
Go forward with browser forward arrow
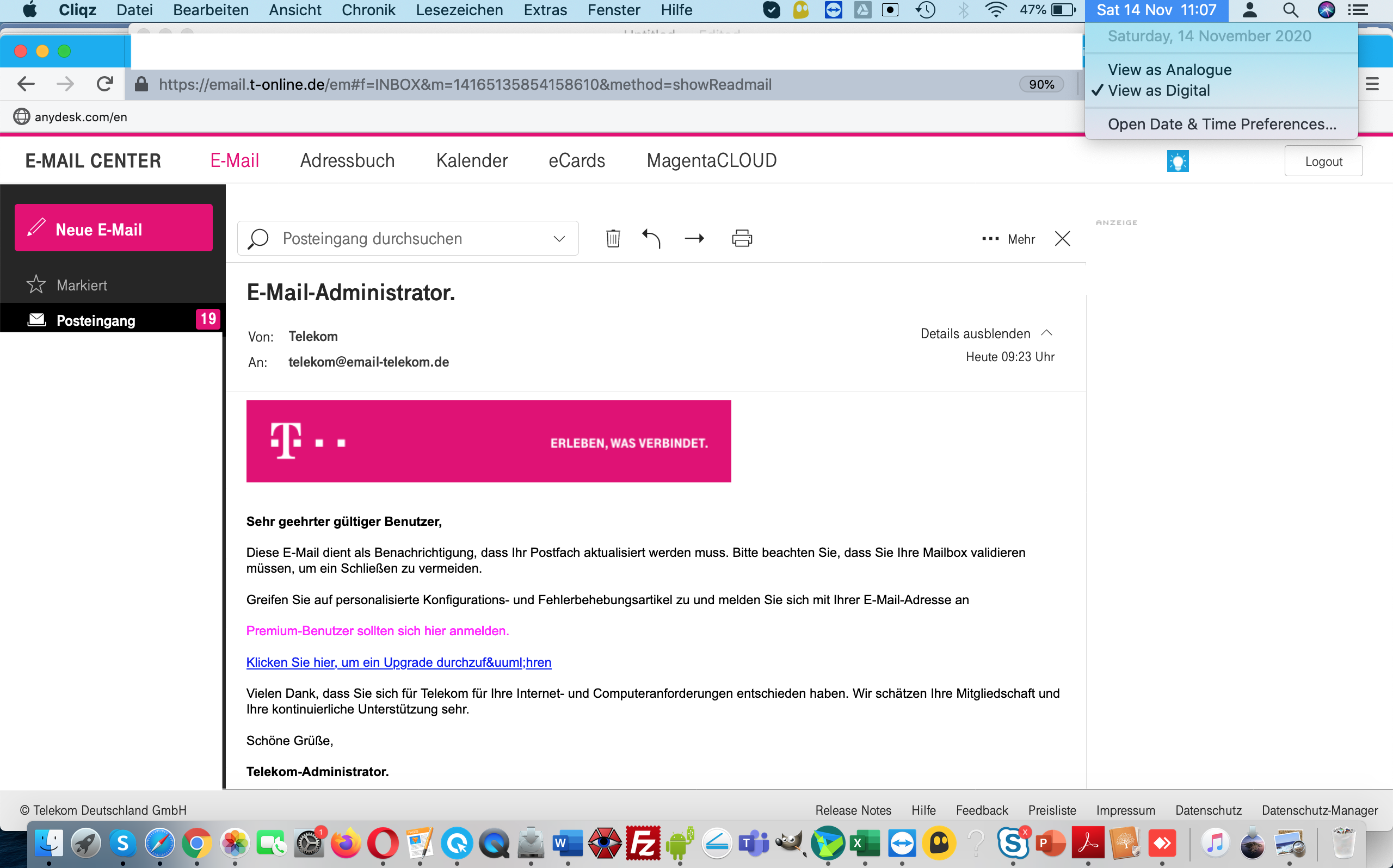(65, 84)
